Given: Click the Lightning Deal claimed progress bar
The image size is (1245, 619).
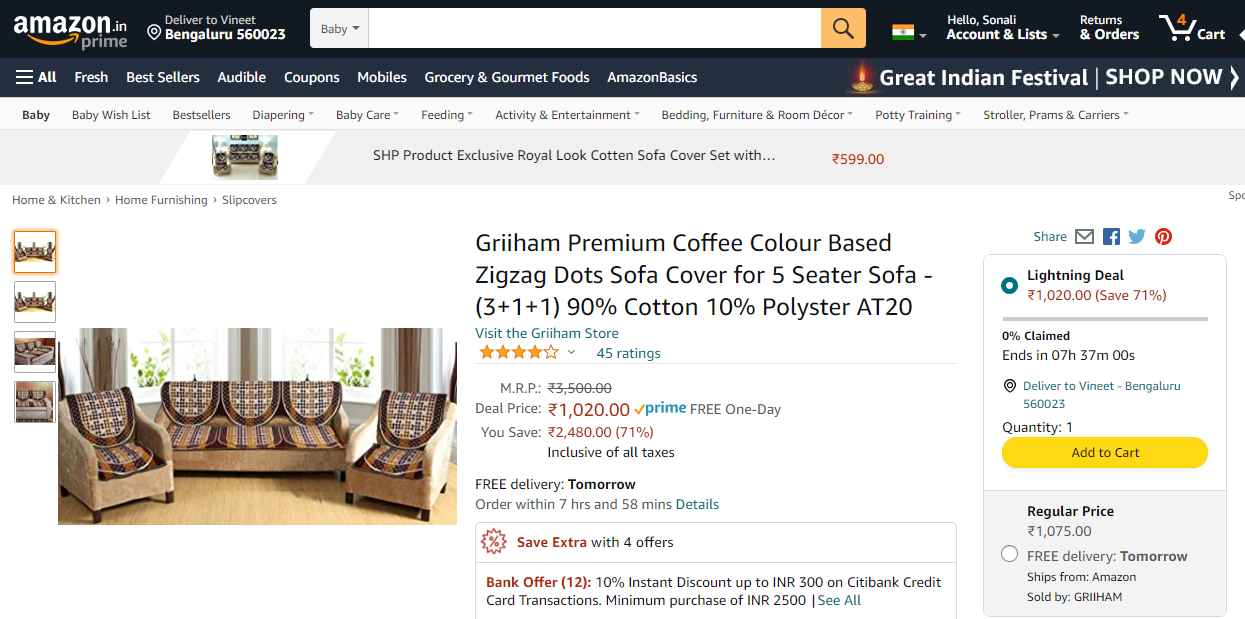Looking at the screenshot, I should pos(1105,319).
